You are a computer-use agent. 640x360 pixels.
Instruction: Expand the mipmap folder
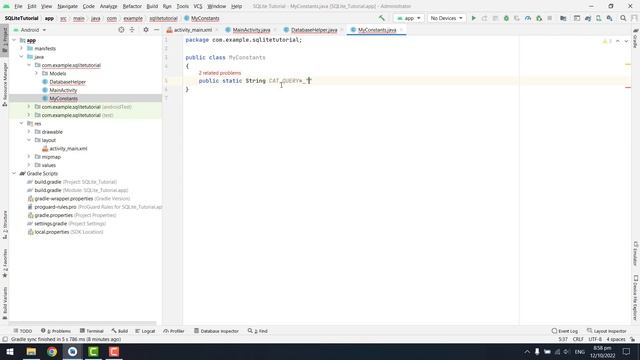(29, 157)
